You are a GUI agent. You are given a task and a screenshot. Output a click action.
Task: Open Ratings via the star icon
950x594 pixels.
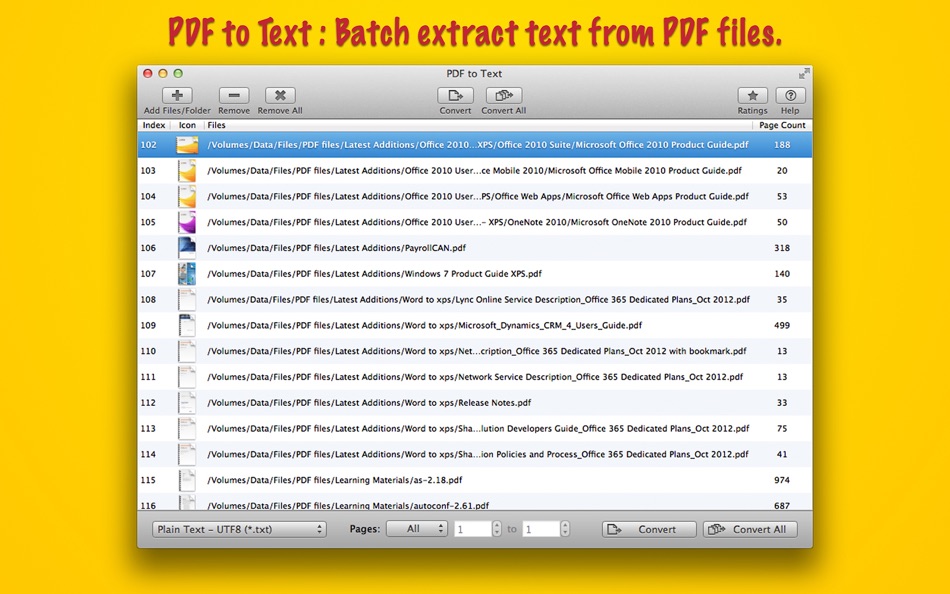(752, 95)
